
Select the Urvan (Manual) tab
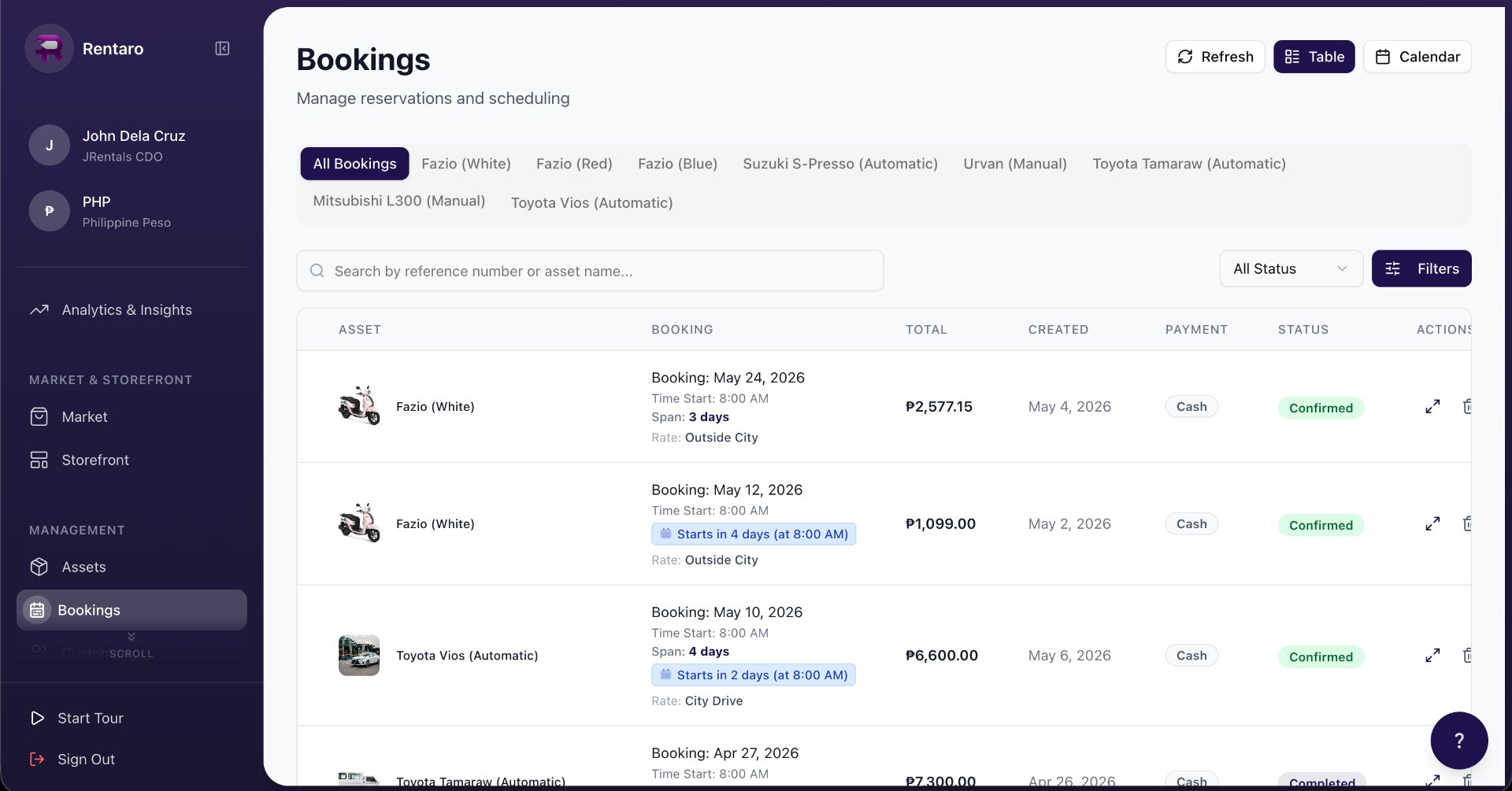click(1015, 164)
